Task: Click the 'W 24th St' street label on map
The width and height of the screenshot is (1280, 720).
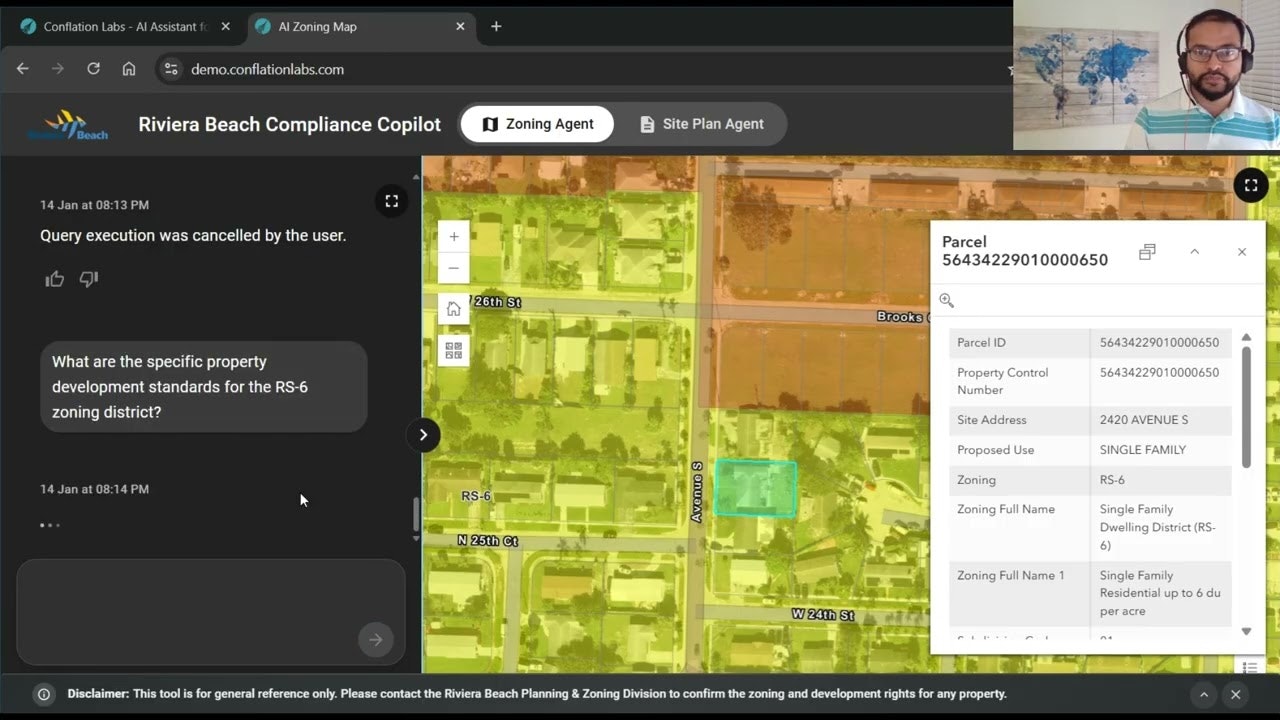Action: coord(823,614)
